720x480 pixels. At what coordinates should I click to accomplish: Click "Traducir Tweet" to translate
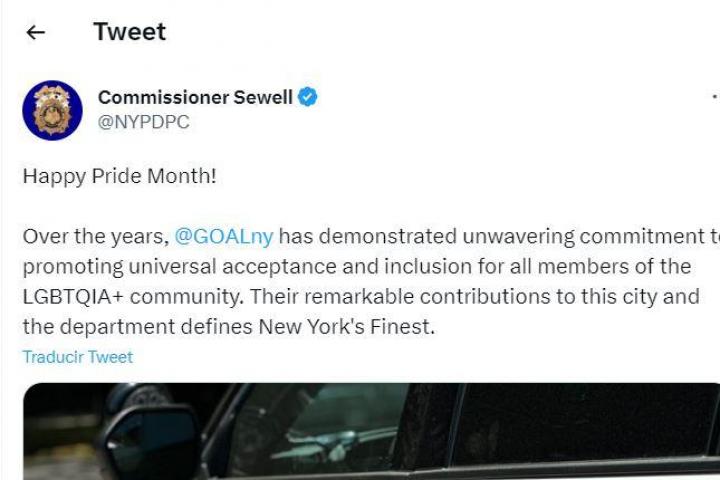click(x=78, y=357)
